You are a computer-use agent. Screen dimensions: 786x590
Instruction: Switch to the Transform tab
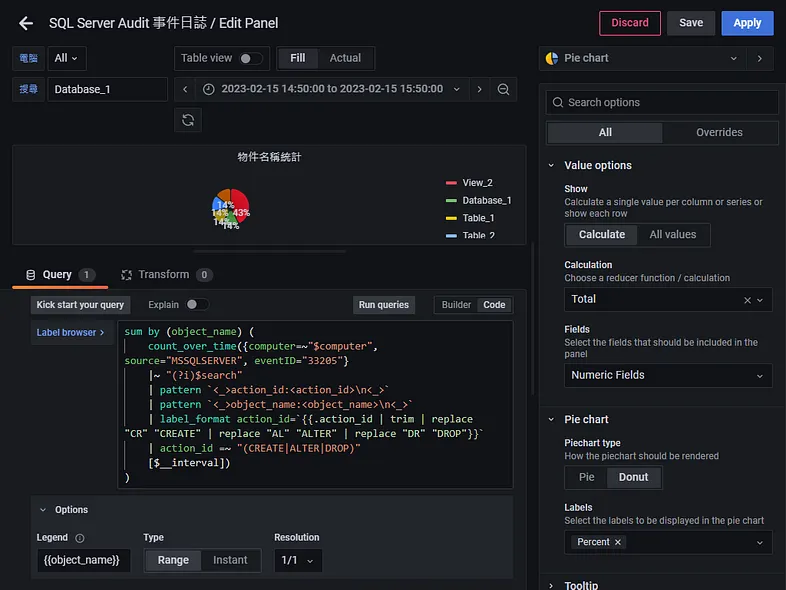click(x=166, y=275)
